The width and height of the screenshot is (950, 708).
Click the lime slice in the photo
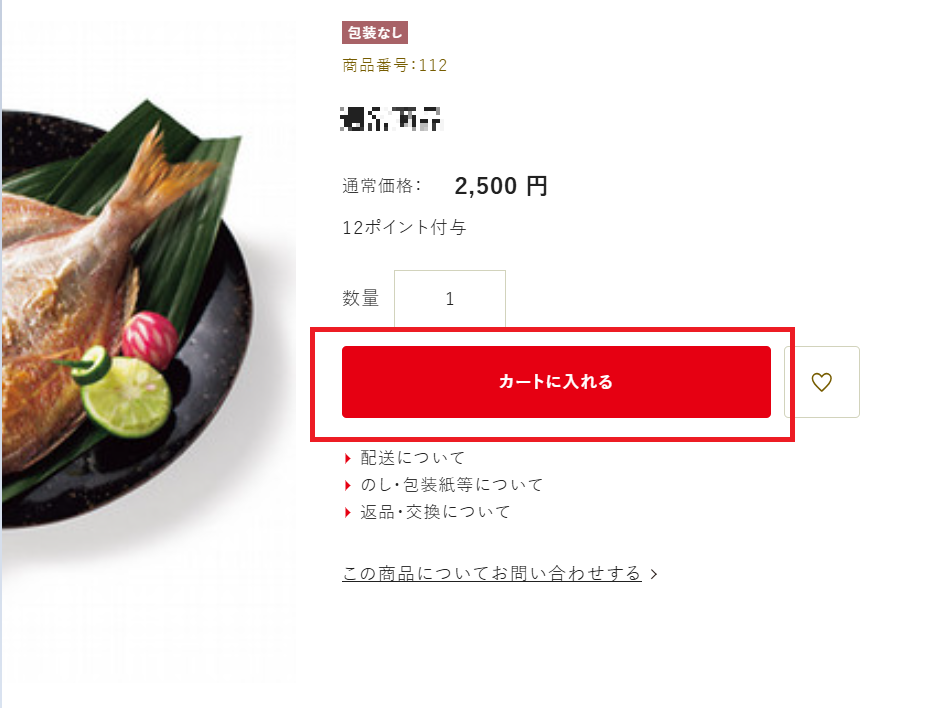[126, 397]
